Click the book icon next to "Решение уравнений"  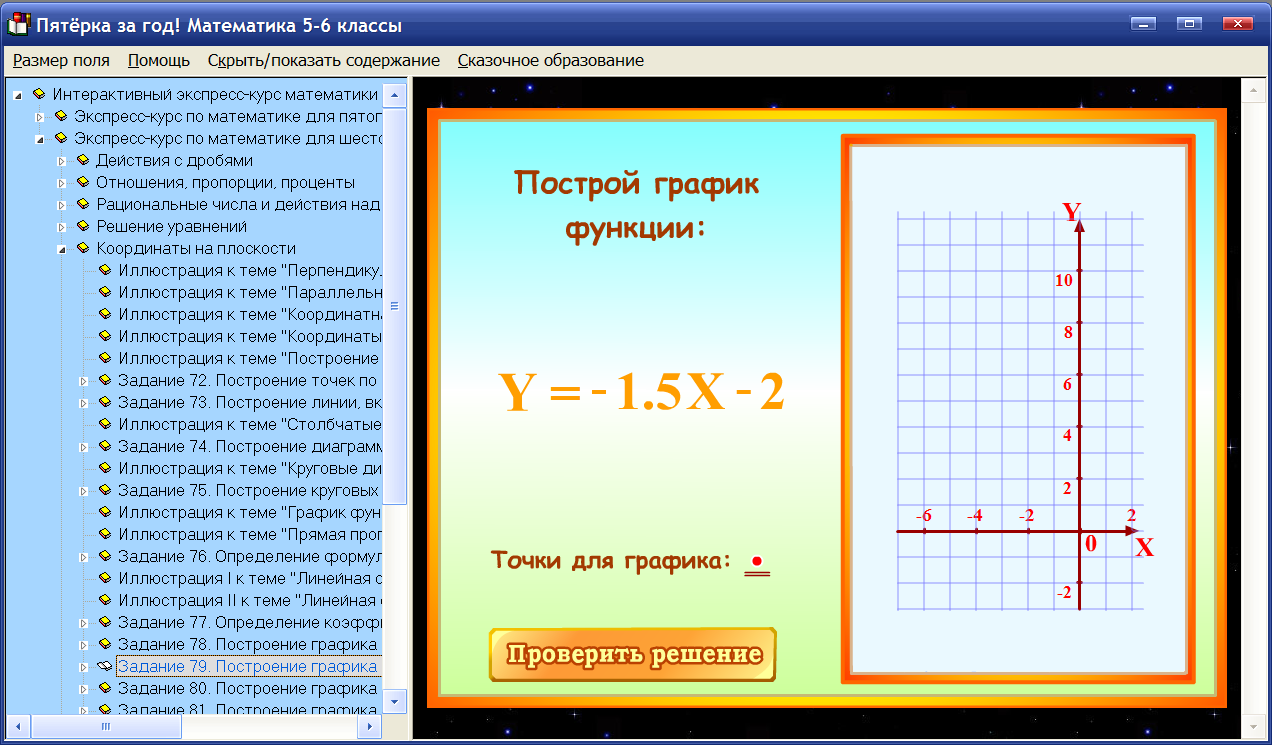tap(85, 226)
